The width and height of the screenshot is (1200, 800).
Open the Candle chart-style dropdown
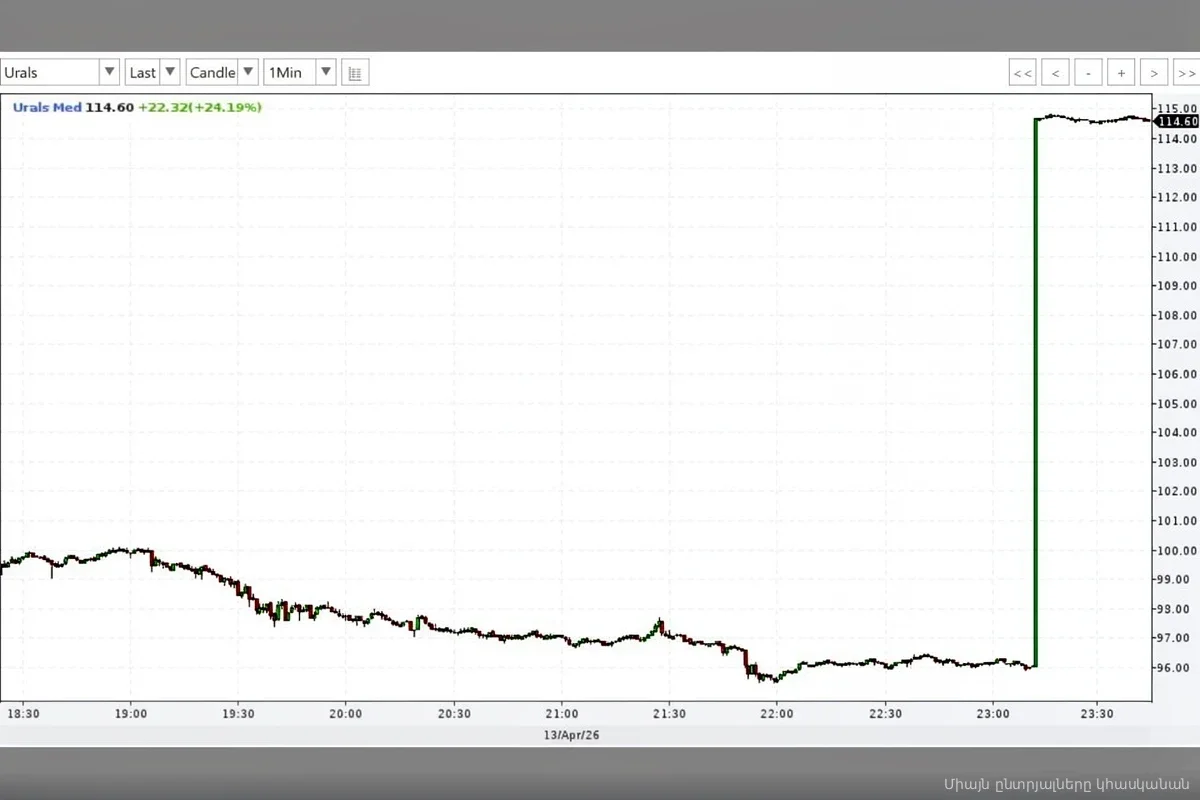click(247, 71)
